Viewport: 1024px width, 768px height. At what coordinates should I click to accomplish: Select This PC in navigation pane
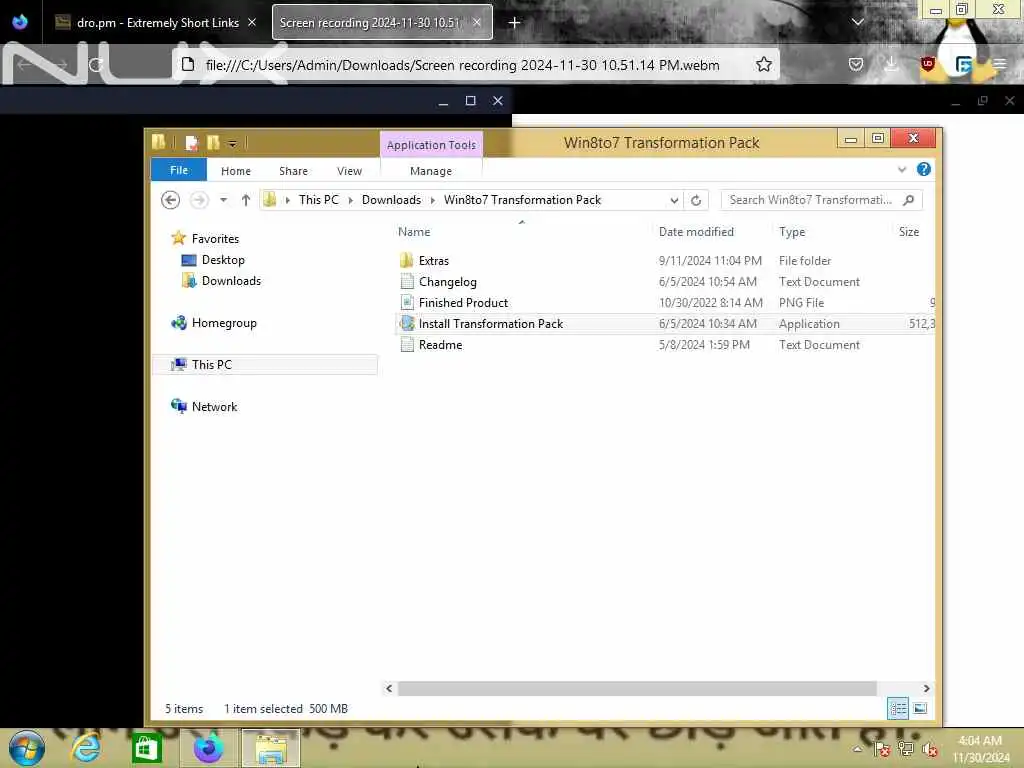(265, 364)
